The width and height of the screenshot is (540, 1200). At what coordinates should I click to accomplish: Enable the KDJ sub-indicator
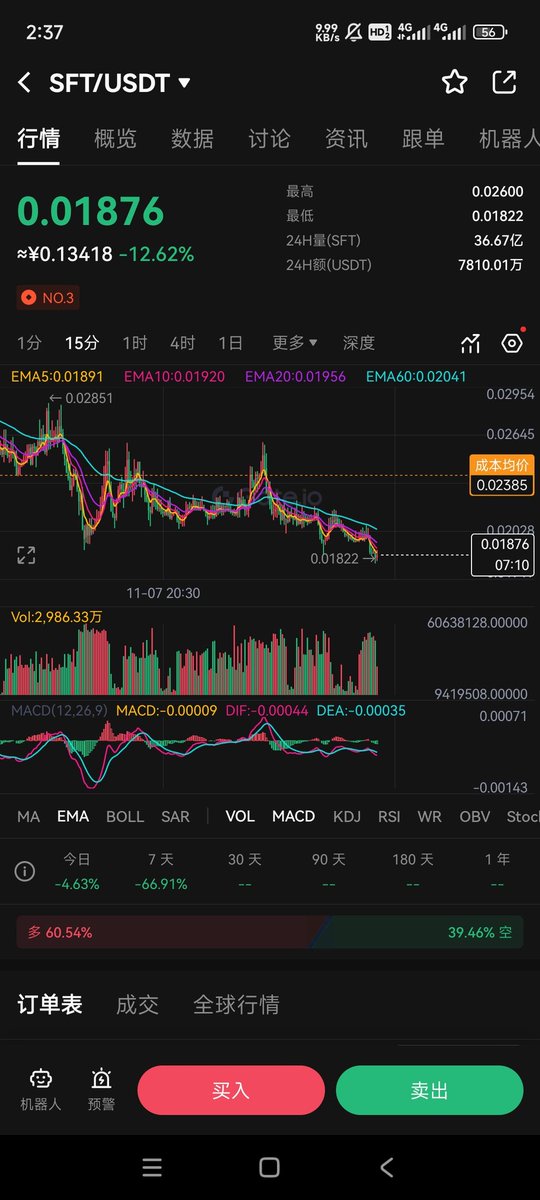[347, 816]
